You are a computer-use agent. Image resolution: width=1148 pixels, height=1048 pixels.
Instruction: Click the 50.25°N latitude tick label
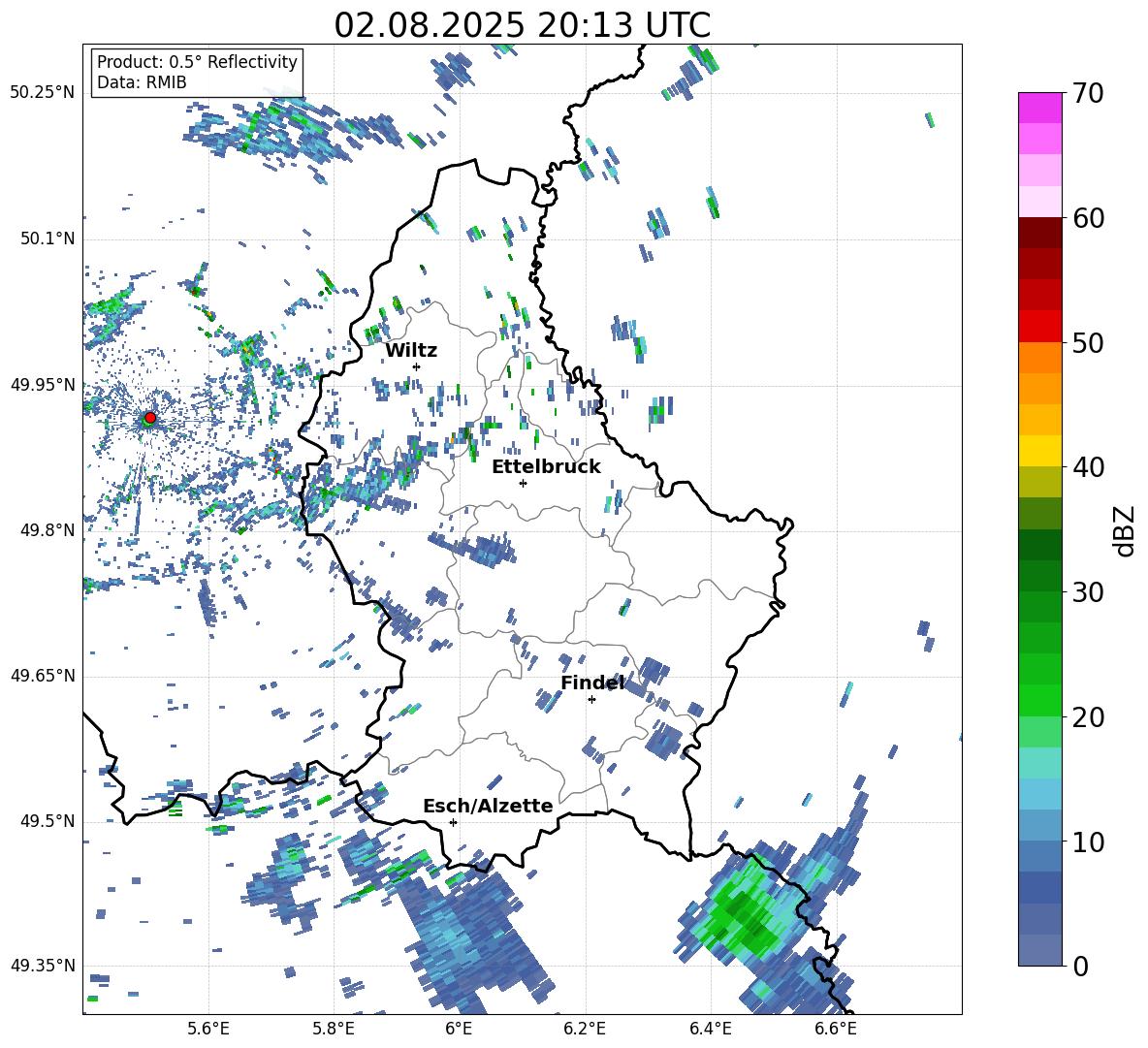pos(43,92)
